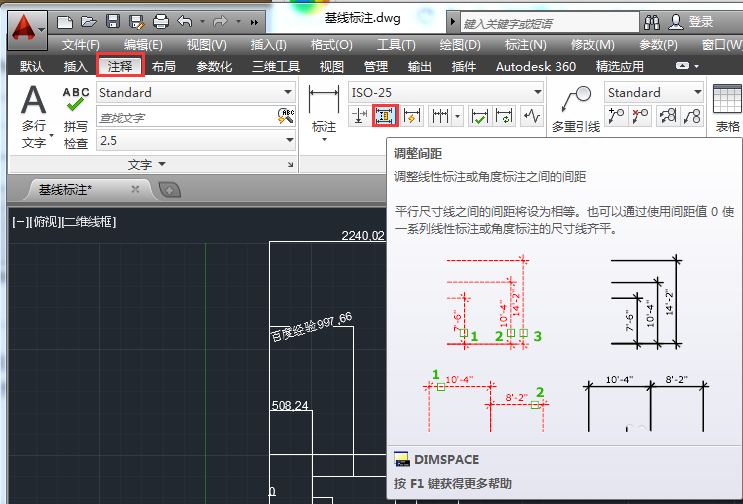743x504 pixels.
Task: Click the Undo arrow icon
Action: point(185,22)
